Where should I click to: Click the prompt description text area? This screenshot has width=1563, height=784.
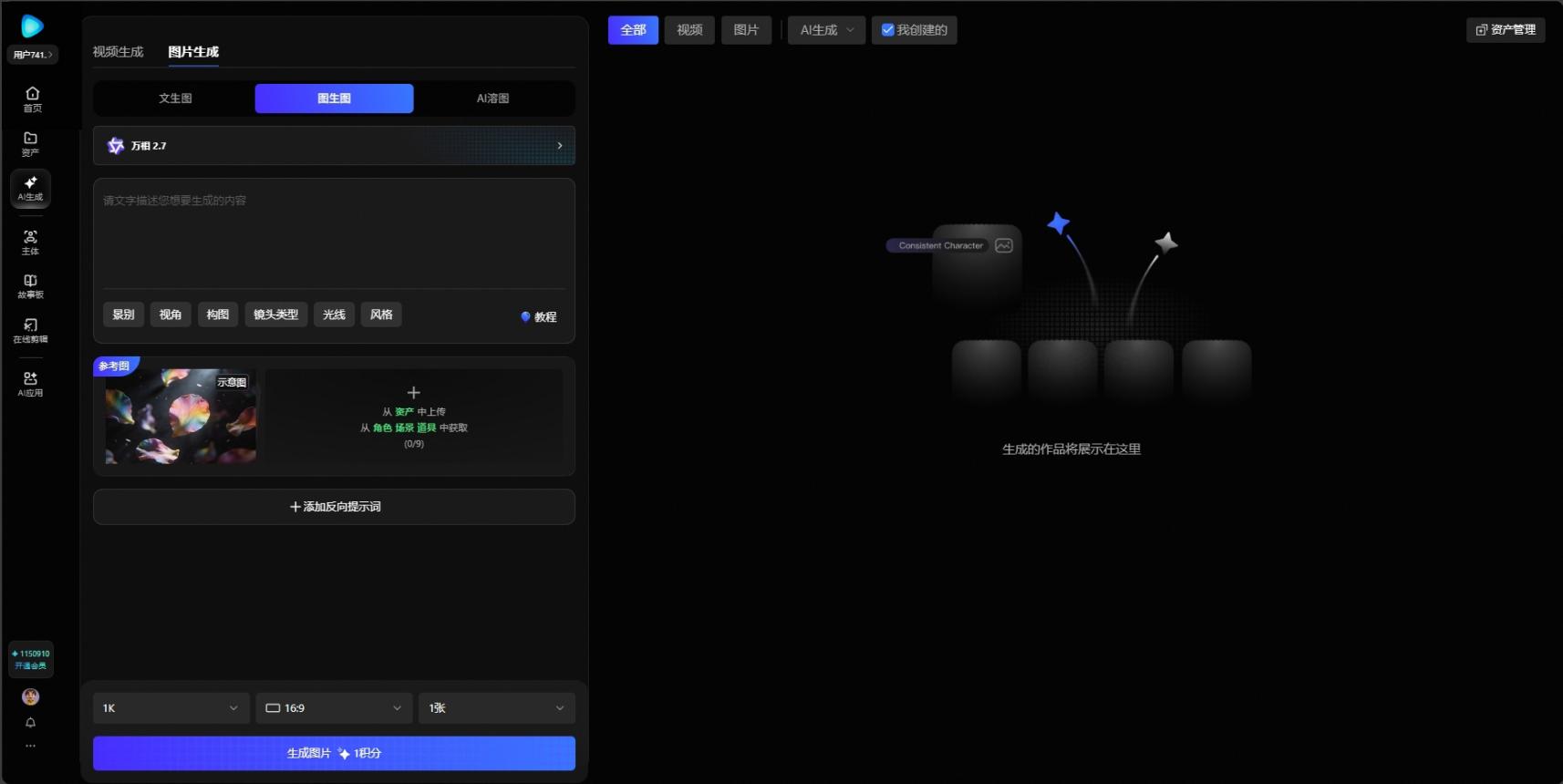(x=334, y=234)
